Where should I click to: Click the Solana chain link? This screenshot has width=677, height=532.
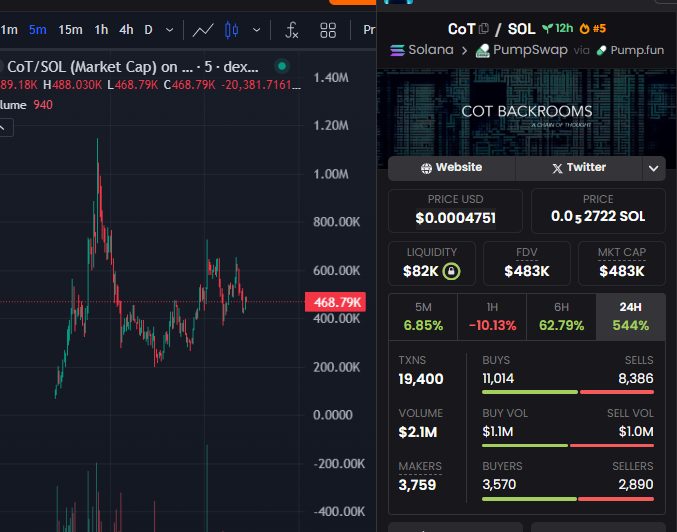tap(421, 50)
